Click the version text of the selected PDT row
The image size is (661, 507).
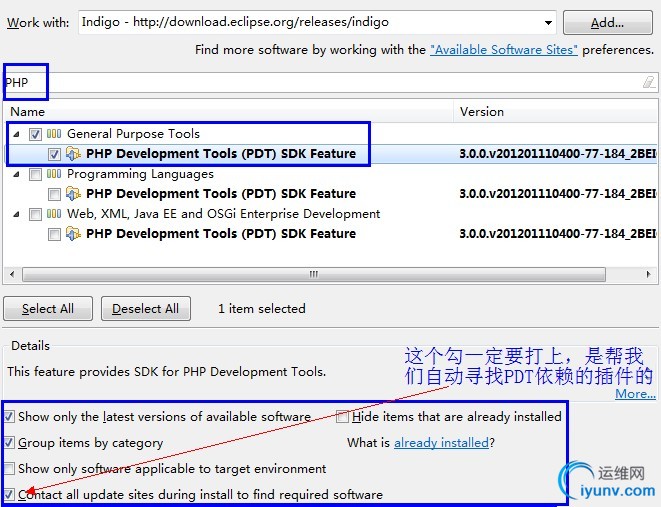(x=558, y=154)
